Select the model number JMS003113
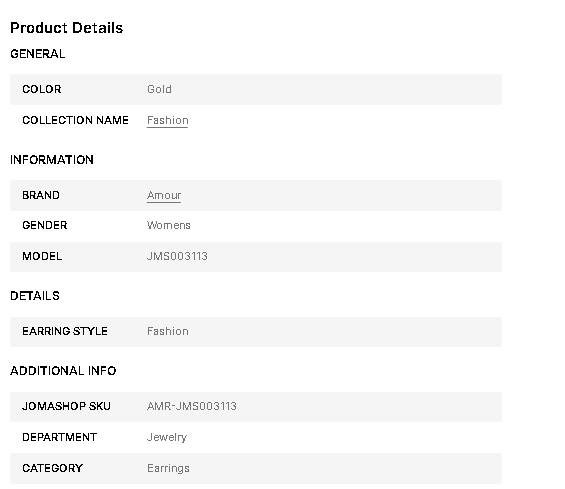Image resolution: width=565 pixels, height=489 pixels. tap(177, 256)
